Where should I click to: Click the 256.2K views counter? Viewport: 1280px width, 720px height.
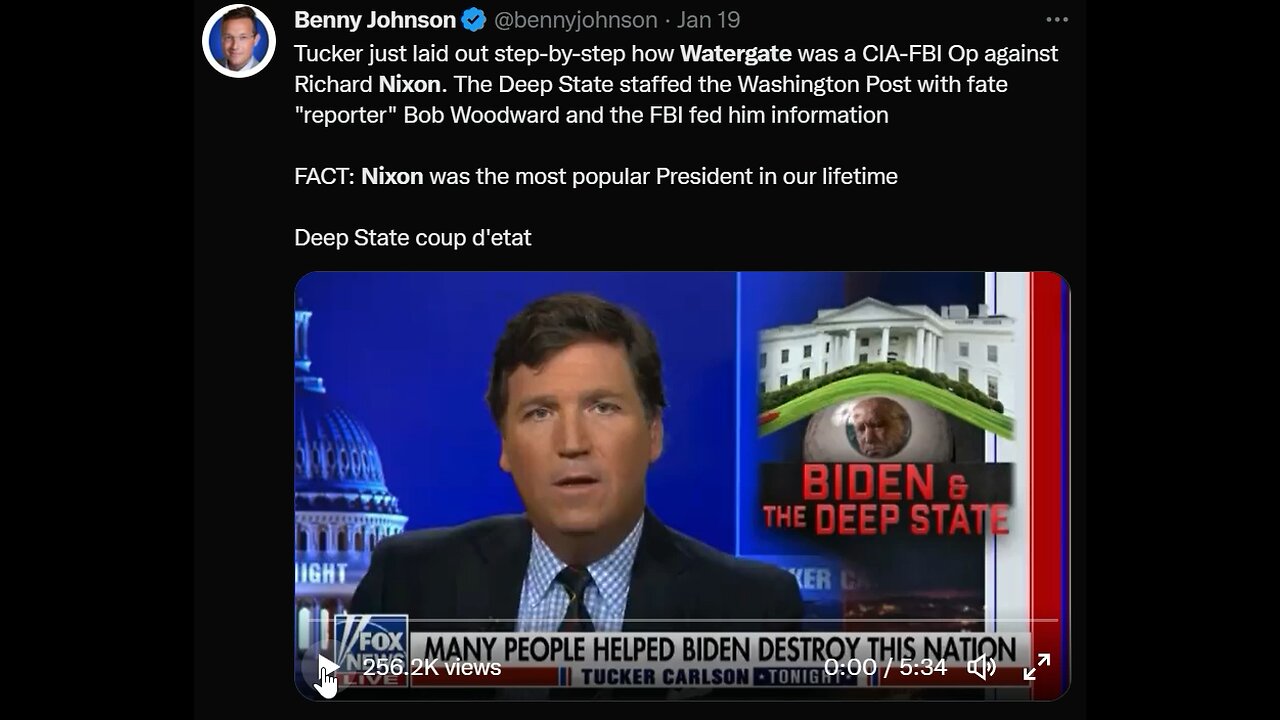(x=431, y=667)
